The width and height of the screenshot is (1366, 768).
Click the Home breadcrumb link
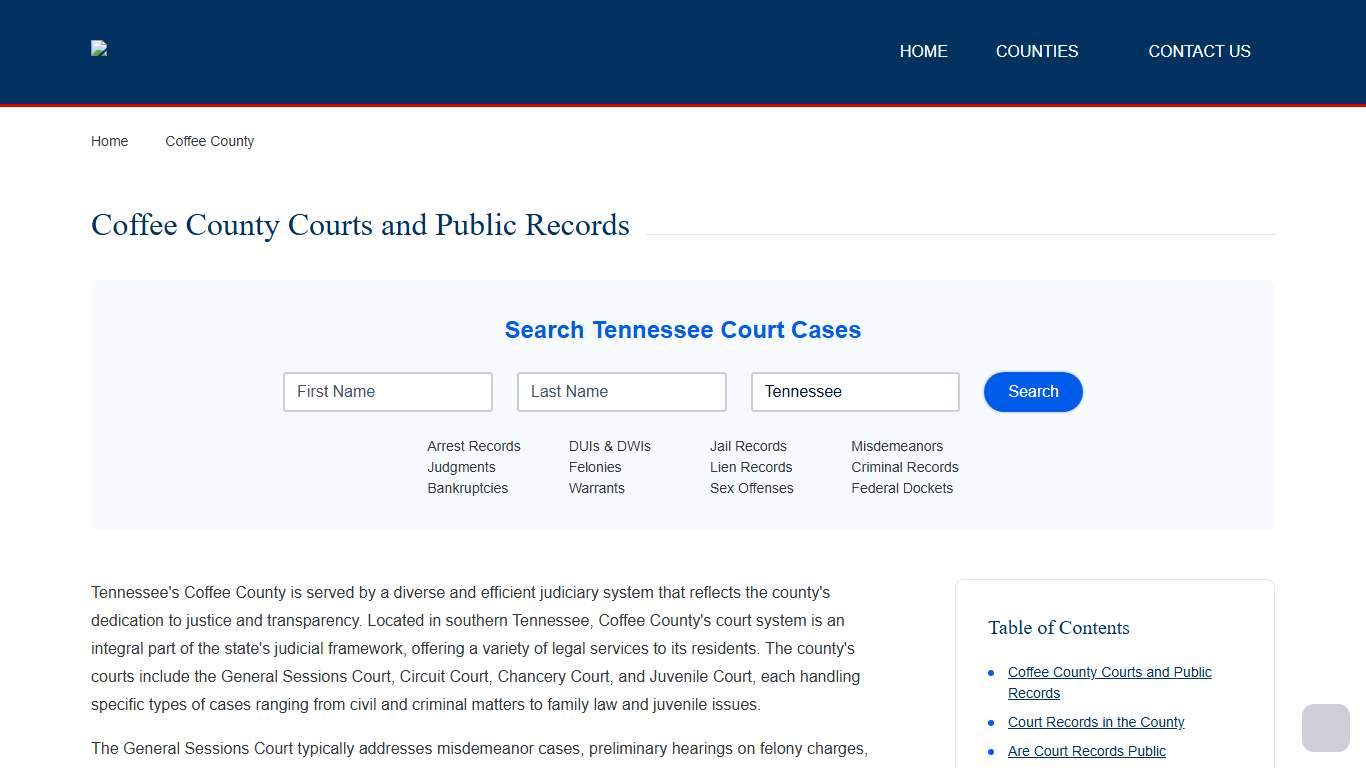pyautogui.click(x=109, y=141)
